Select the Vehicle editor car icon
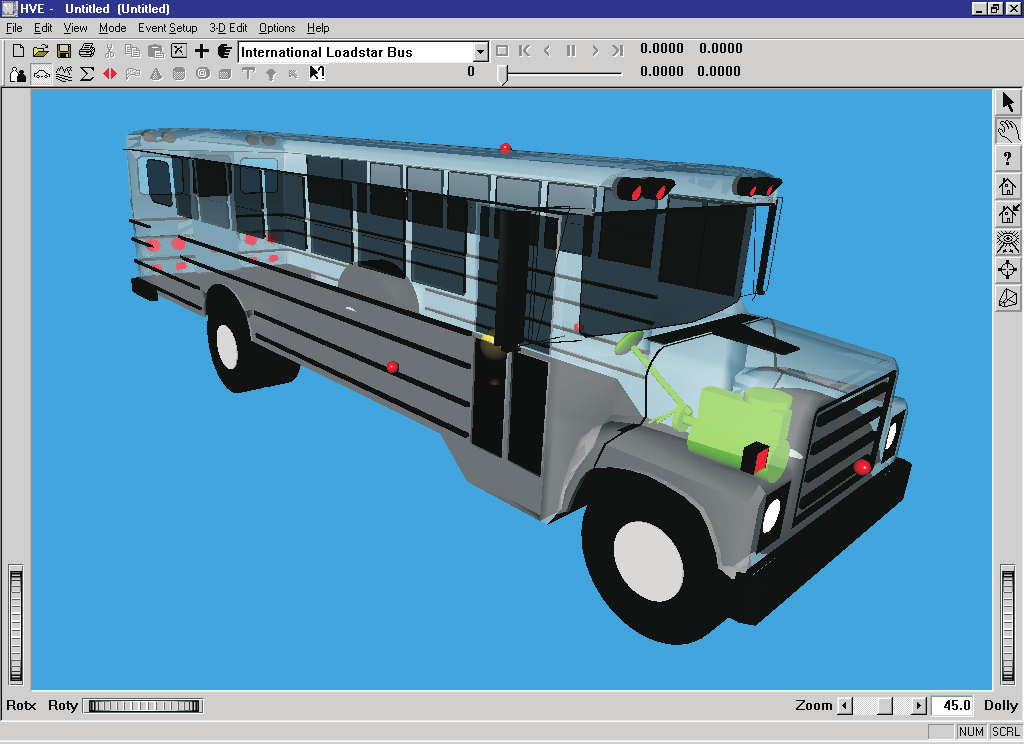The image size is (1024, 744). click(x=41, y=74)
